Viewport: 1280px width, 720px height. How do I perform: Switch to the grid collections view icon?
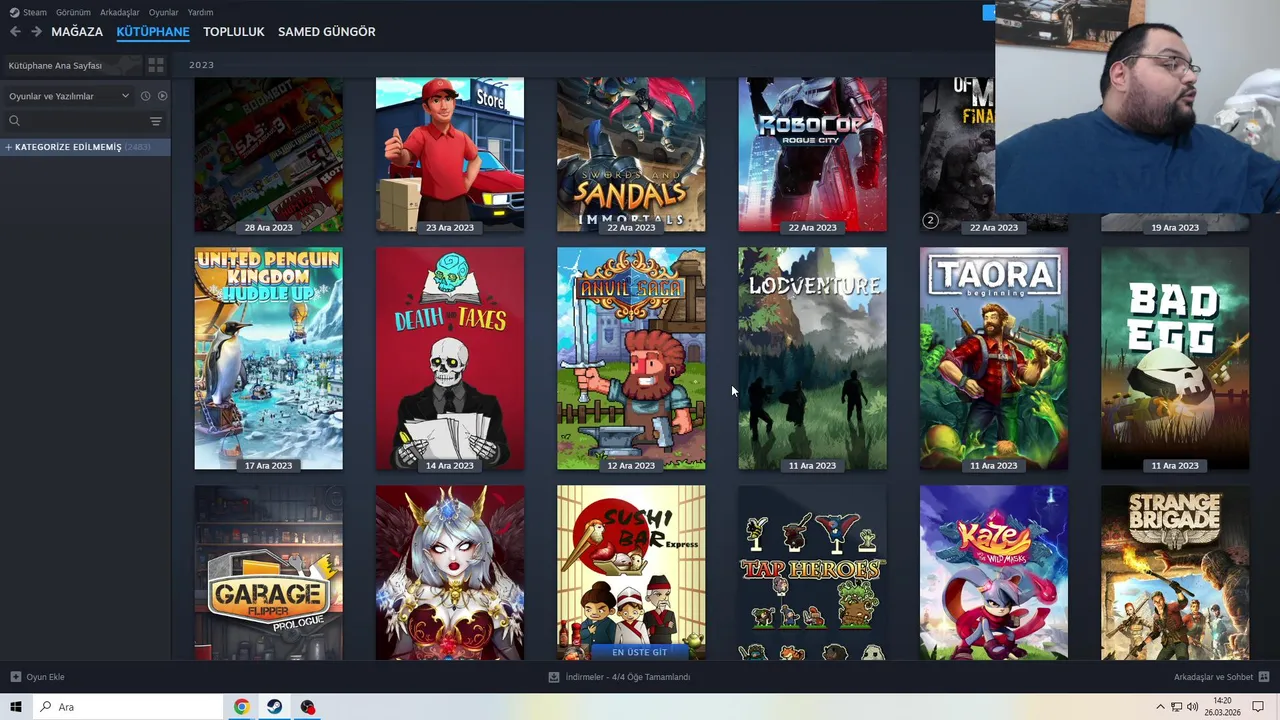tap(156, 65)
